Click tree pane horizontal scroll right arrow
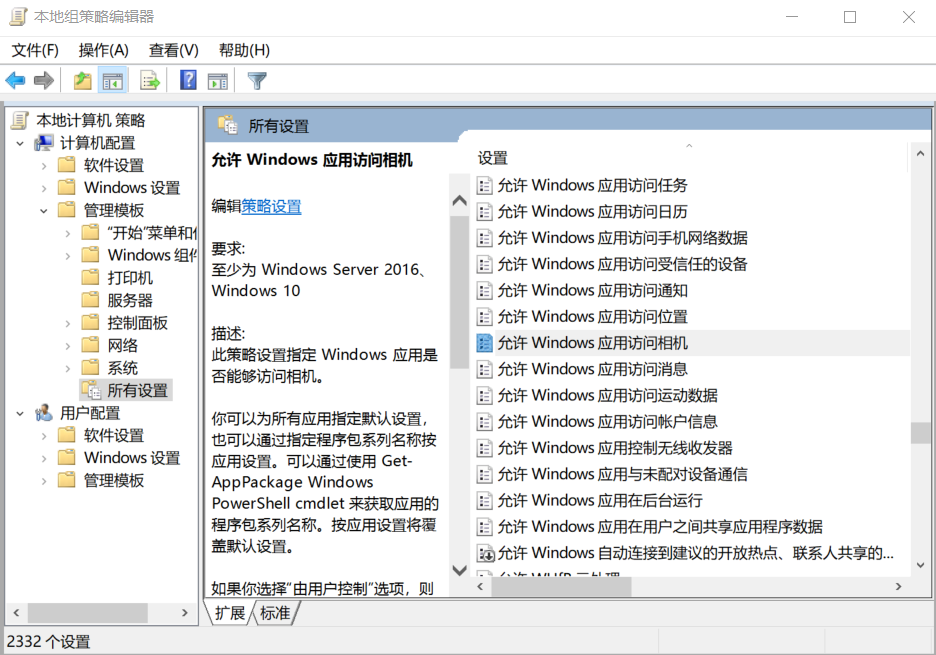 (185, 613)
